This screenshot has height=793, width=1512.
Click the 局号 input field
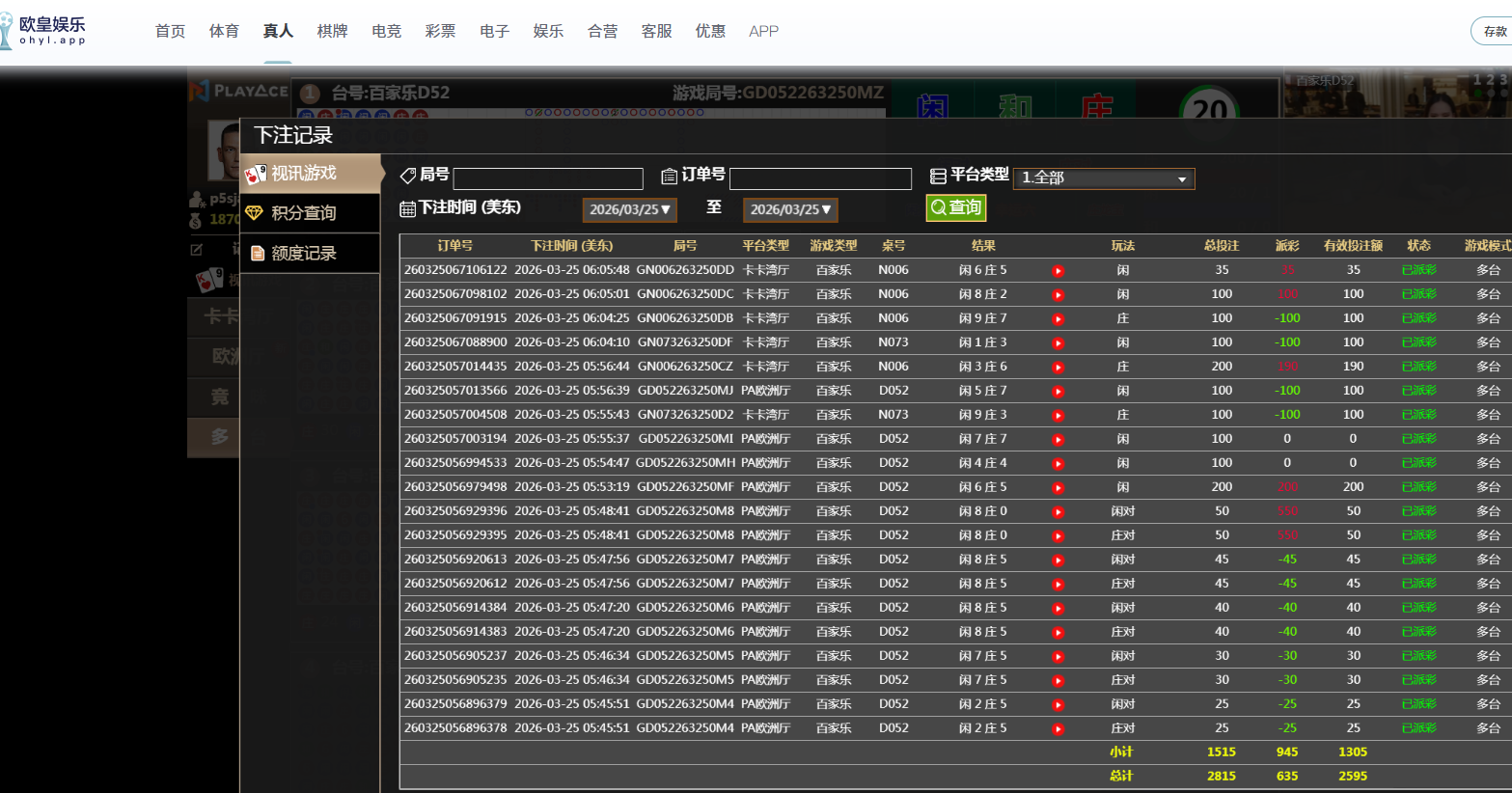(548, 178)
